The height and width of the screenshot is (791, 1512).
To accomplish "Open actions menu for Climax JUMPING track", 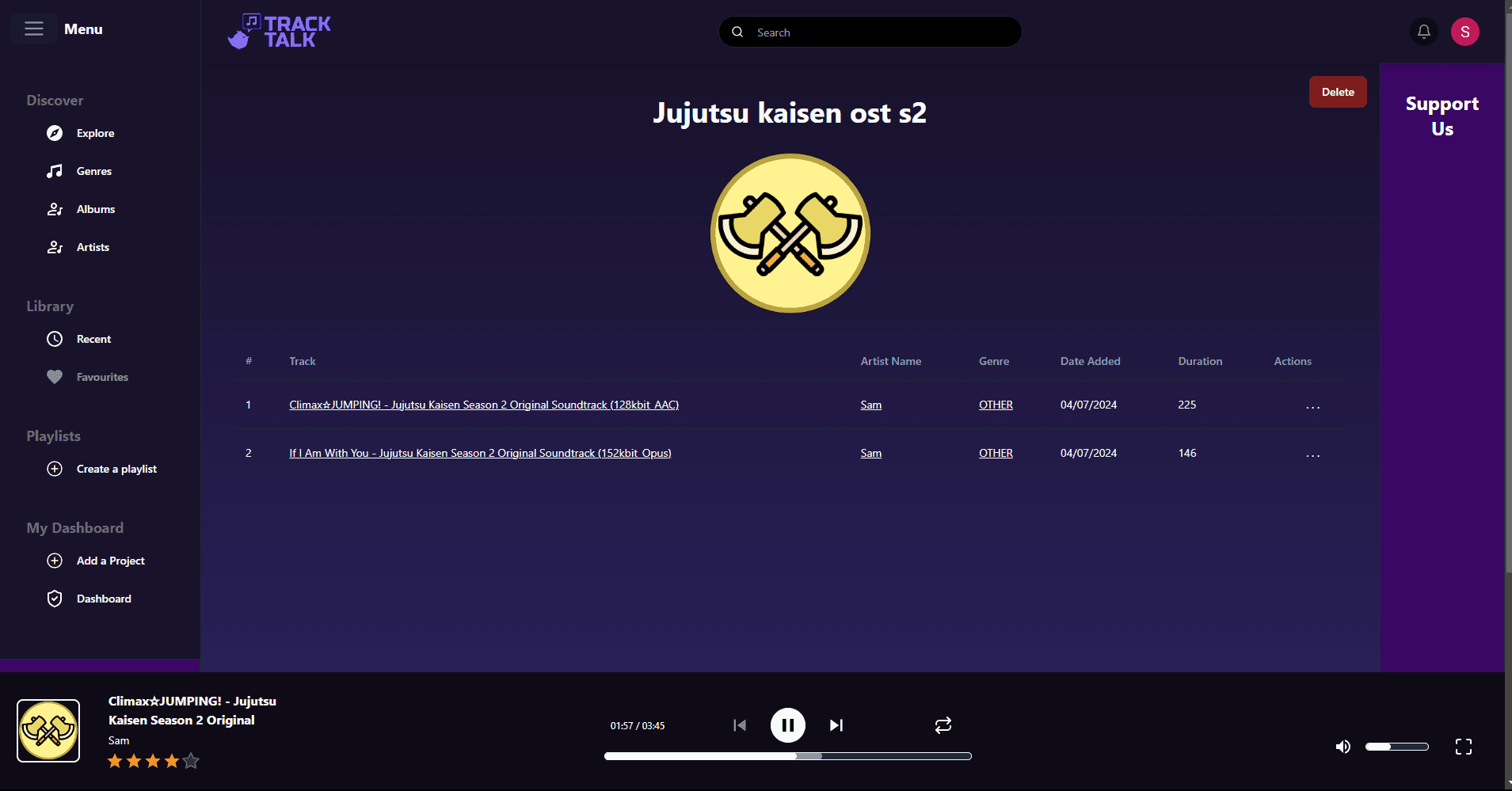I will [x=1312, y=405].
